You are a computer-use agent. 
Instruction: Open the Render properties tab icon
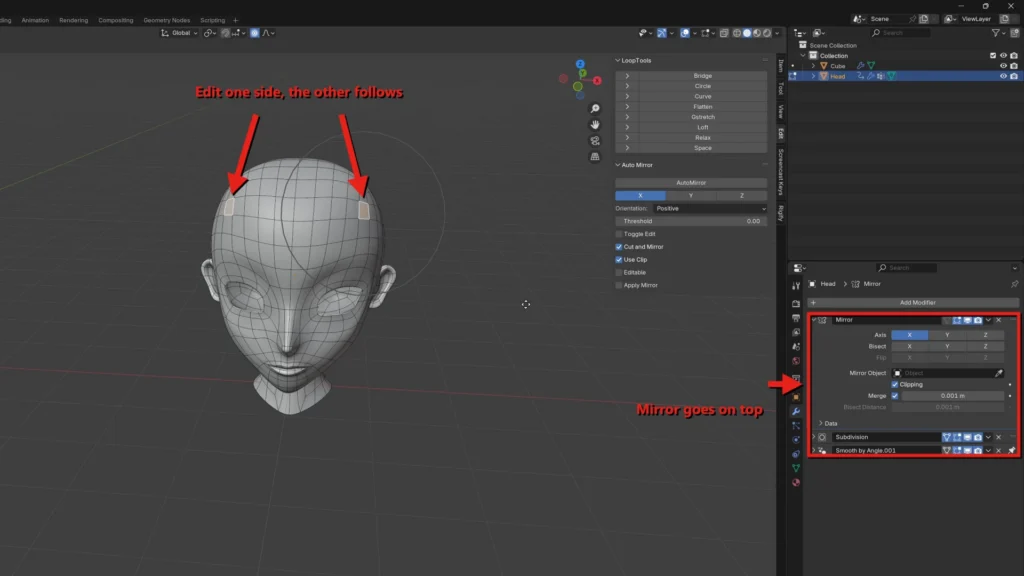(796, 304)
